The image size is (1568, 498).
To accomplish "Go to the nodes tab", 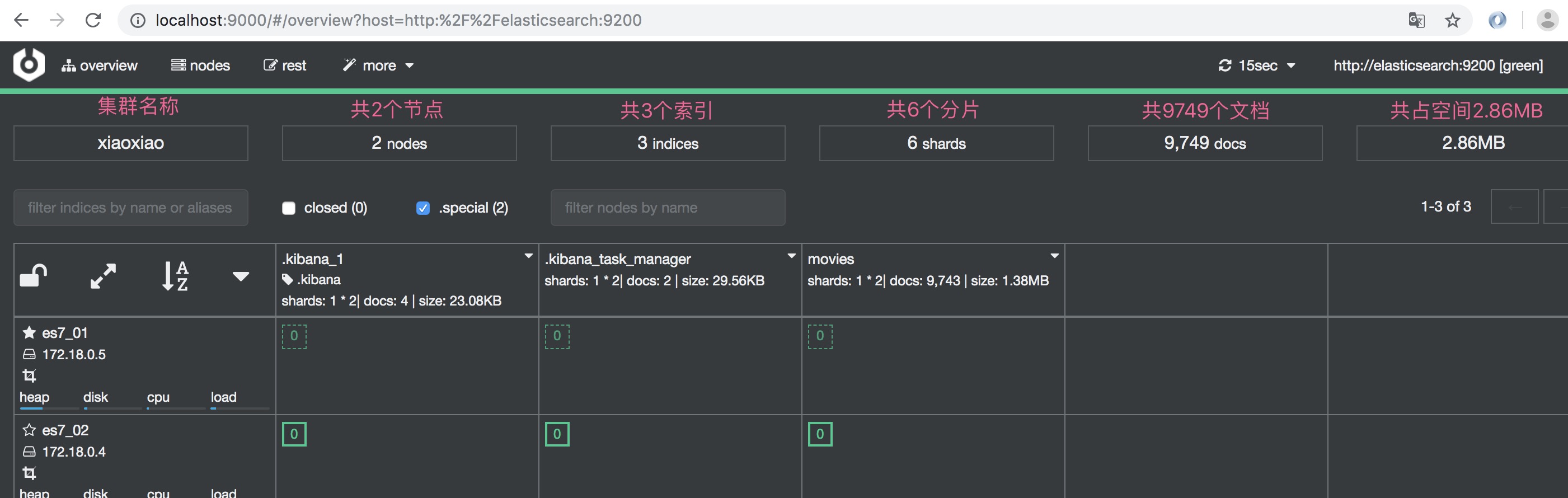I will tap(200, 65).
